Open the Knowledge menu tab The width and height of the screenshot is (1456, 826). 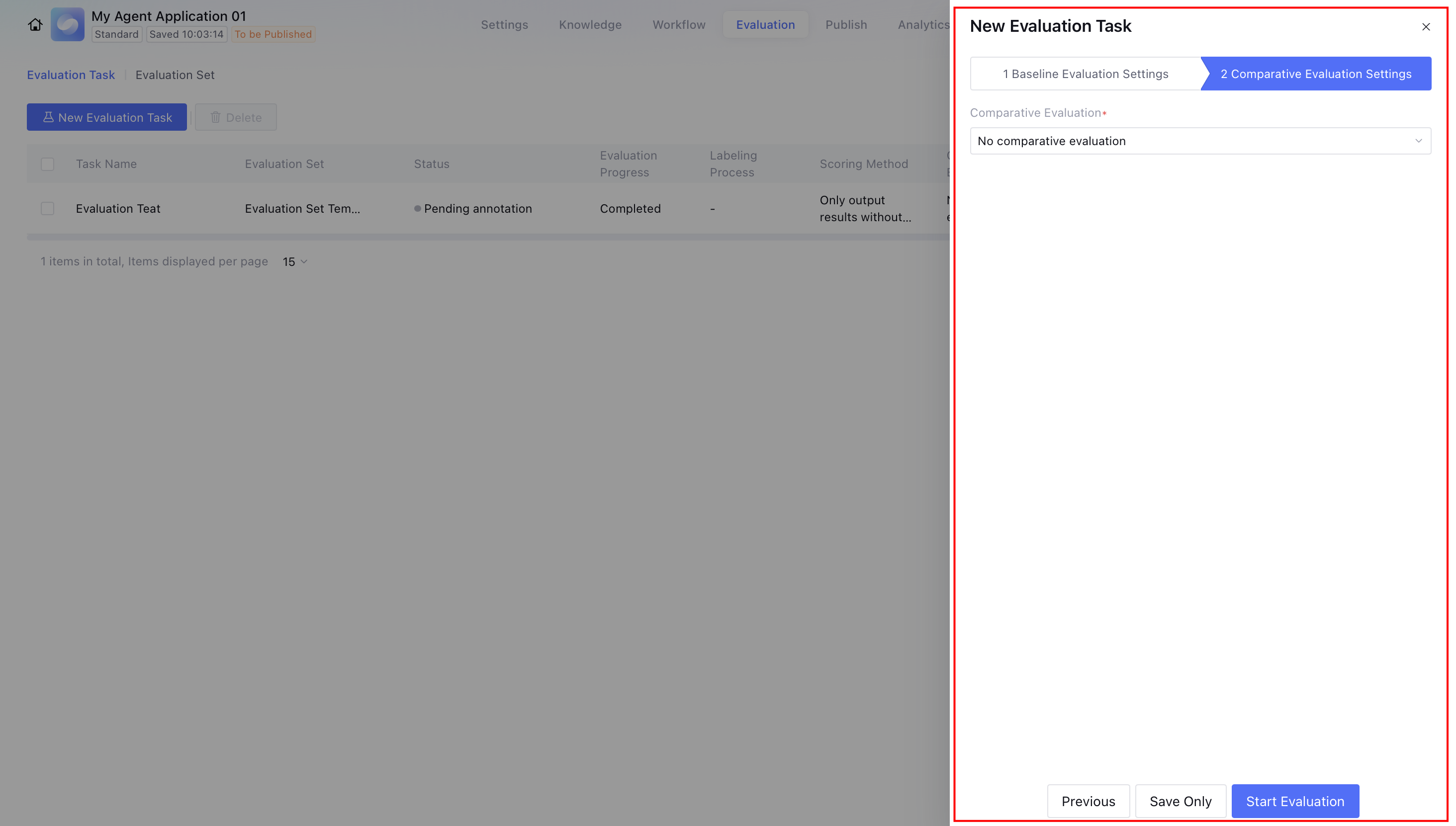pos(590,24)
